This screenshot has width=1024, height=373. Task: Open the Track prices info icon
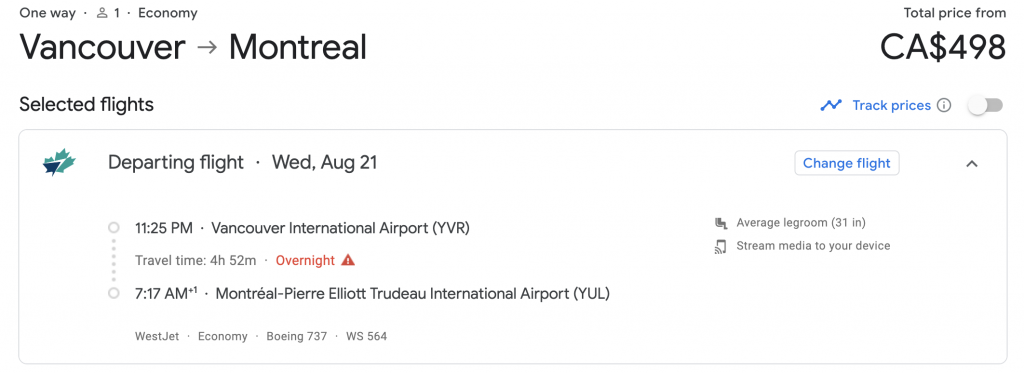[x=944, y=106]
